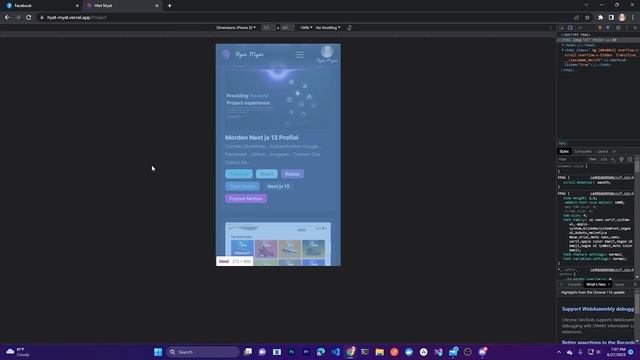Reload the page with browser refresh button
The height and width of the screenshot is (360, 640).
29,18
